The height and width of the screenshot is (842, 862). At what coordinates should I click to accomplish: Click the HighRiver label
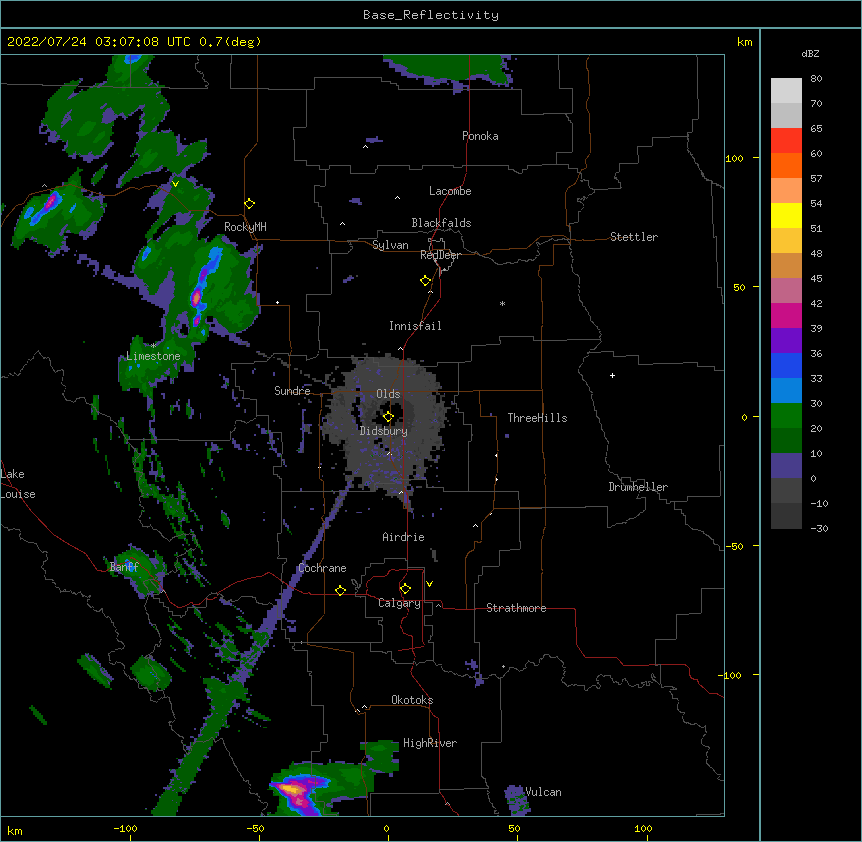point(430,743)
